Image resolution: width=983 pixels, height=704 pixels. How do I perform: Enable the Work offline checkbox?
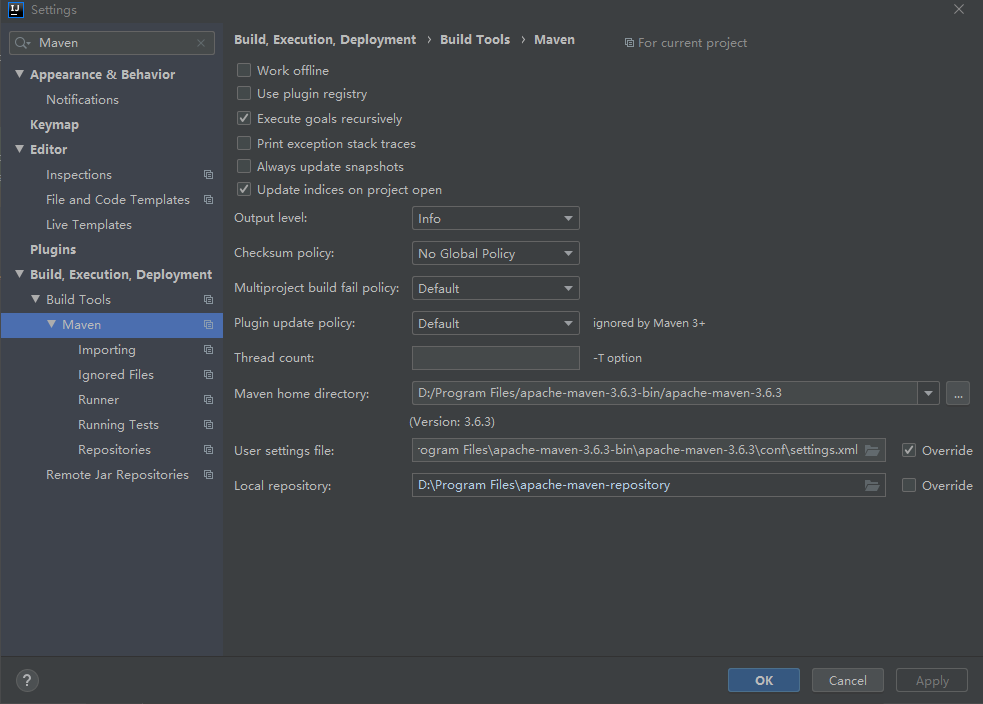[x=244, y=70]
